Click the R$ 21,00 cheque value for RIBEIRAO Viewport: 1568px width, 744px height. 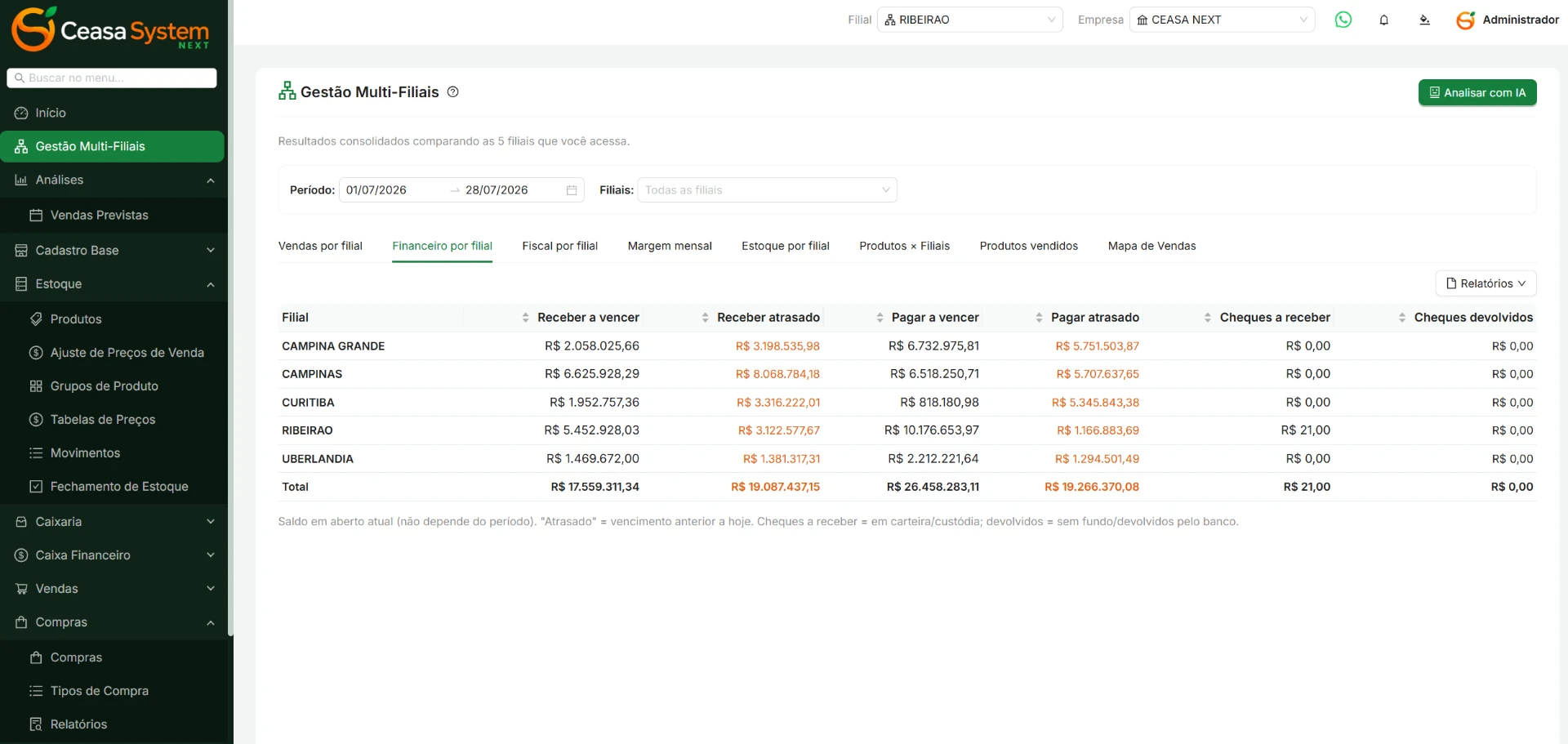point(1306,430)
